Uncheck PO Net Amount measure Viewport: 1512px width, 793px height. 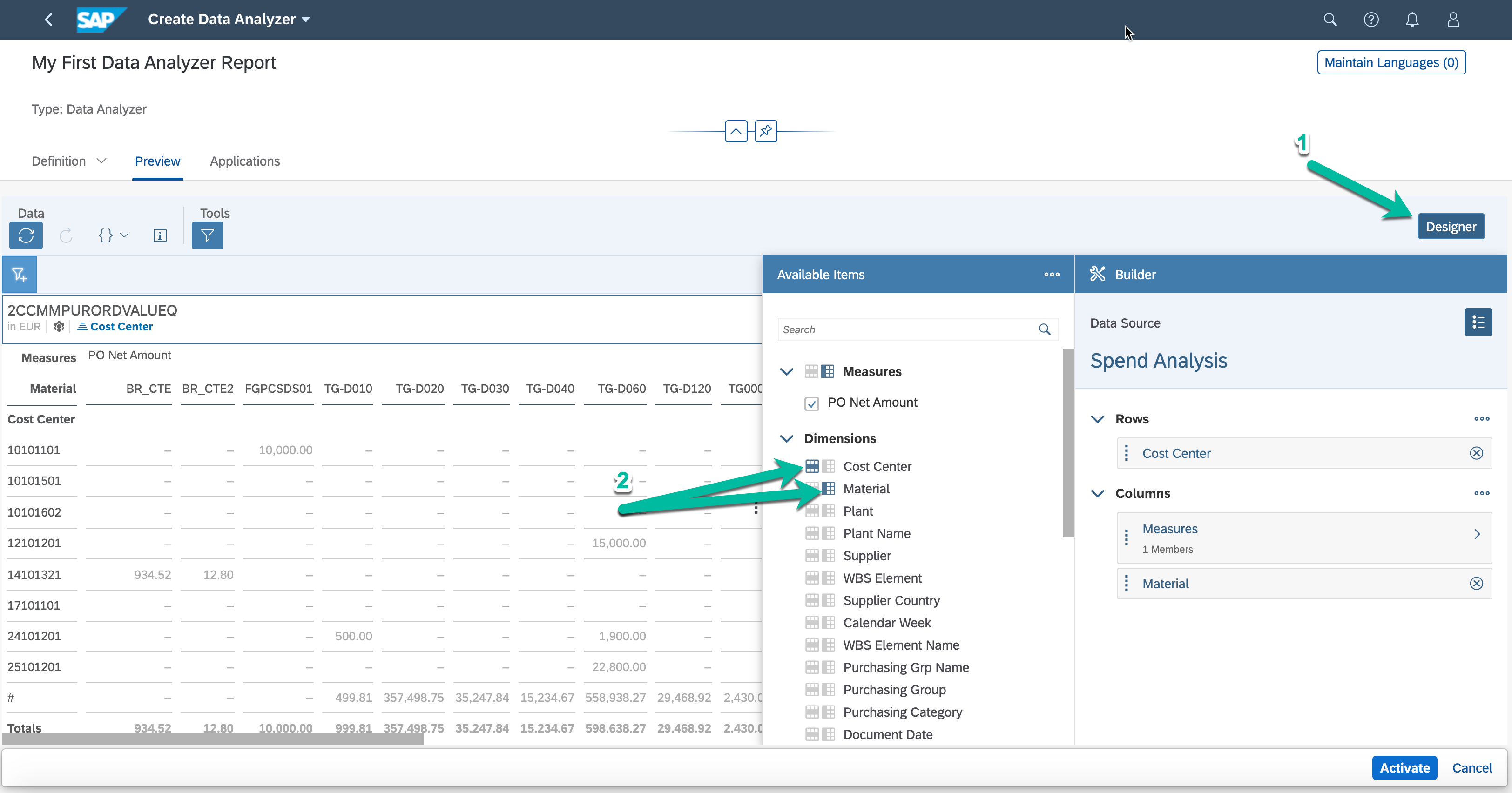pyautogui.click(x=811, y=403)
